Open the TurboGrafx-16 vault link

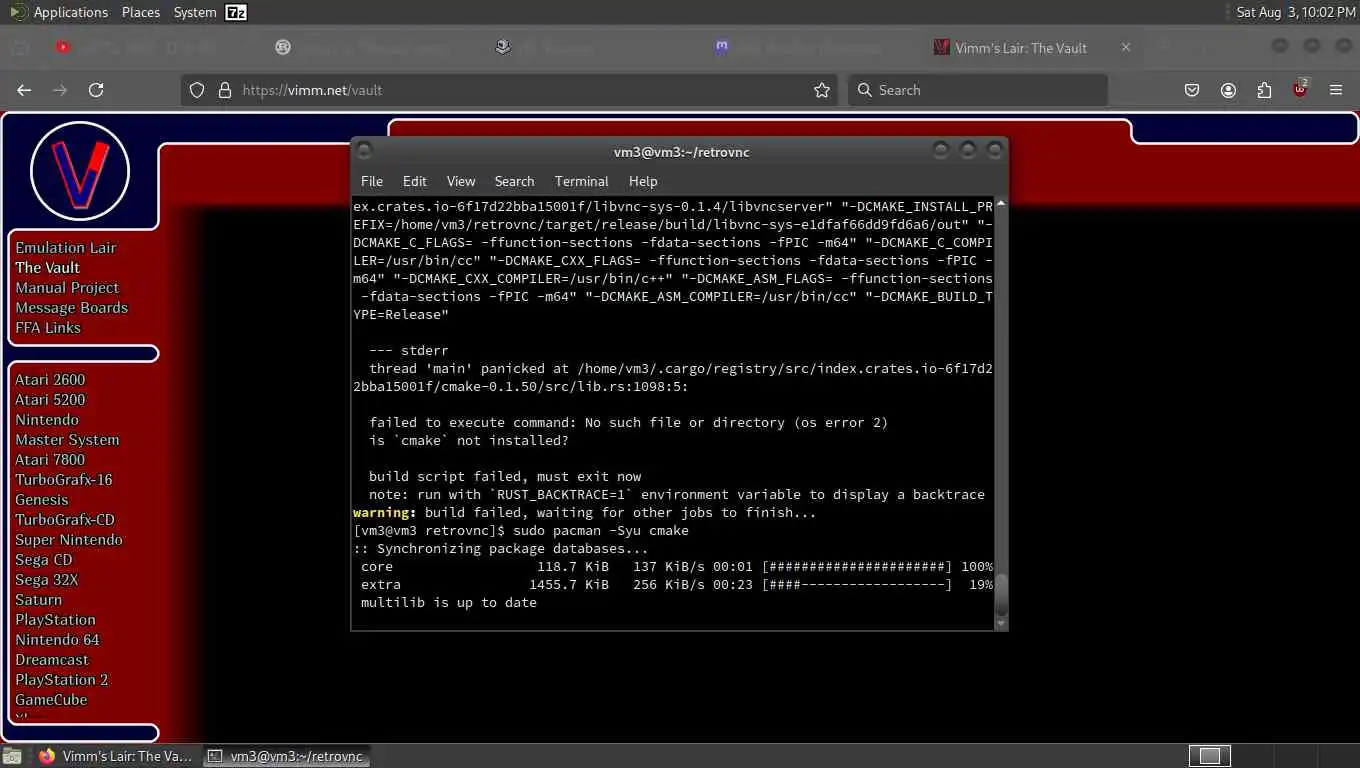64,479
